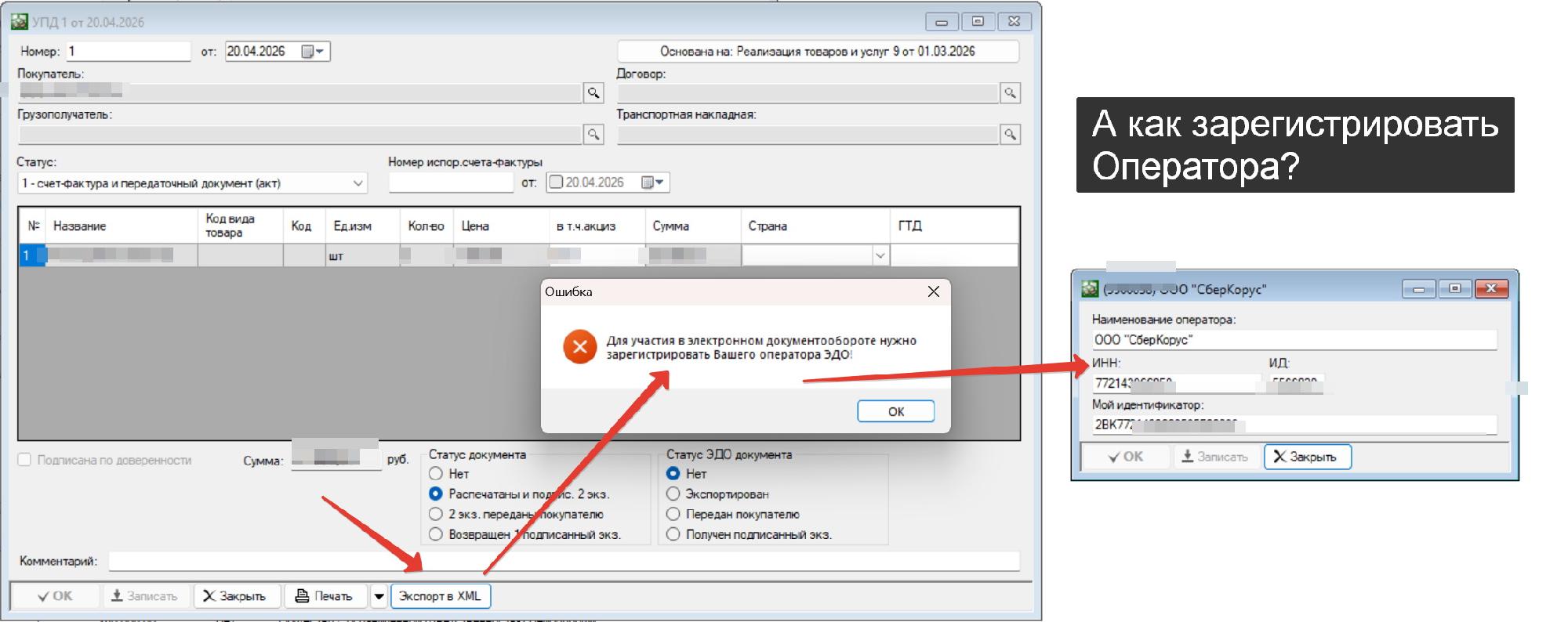Screen dimensions: 1568x622
Task: Click the Экспорт в XML button
Action: pyautogui.click(x=440, y=596)
